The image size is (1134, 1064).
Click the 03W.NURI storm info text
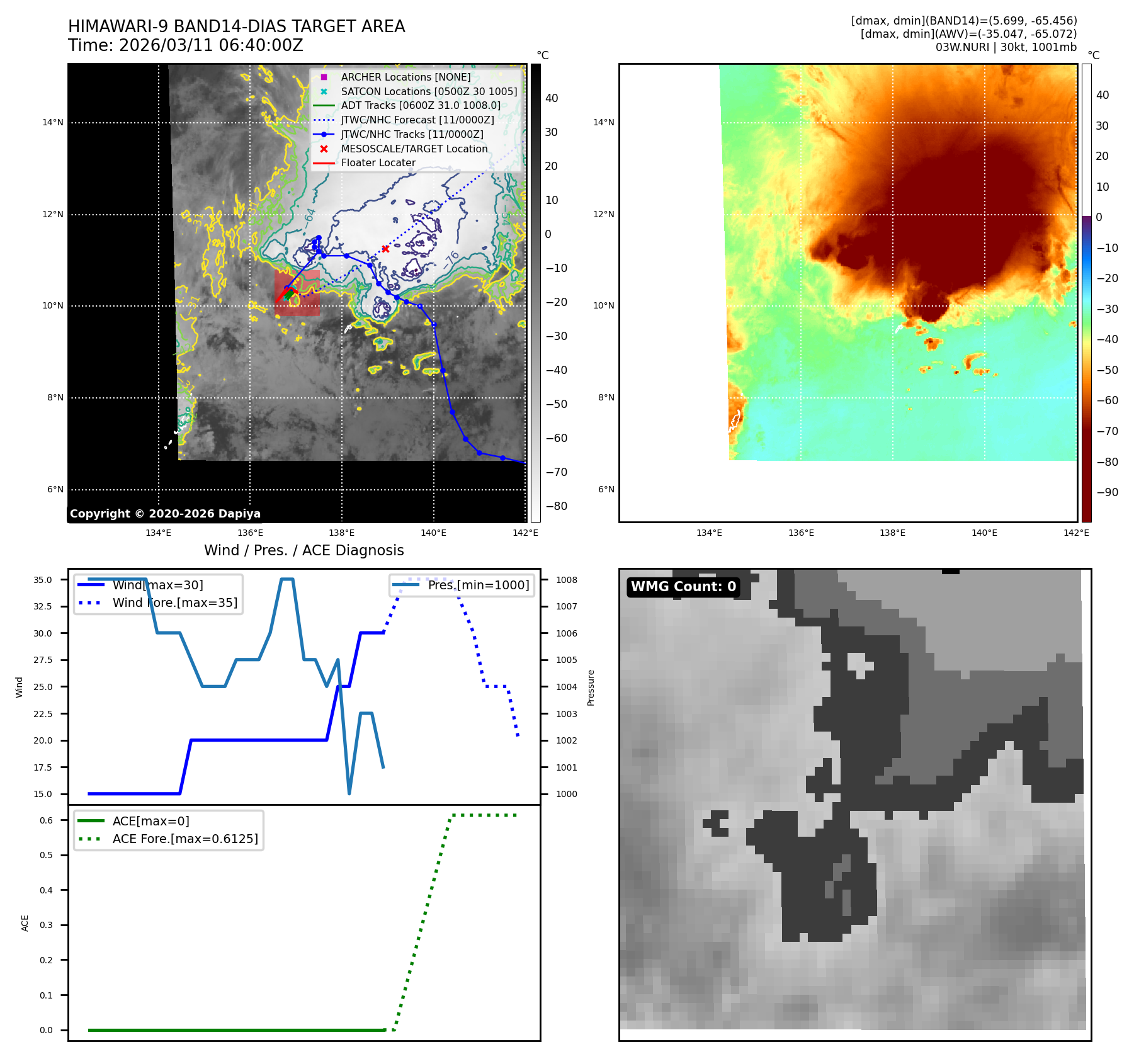1006,47
